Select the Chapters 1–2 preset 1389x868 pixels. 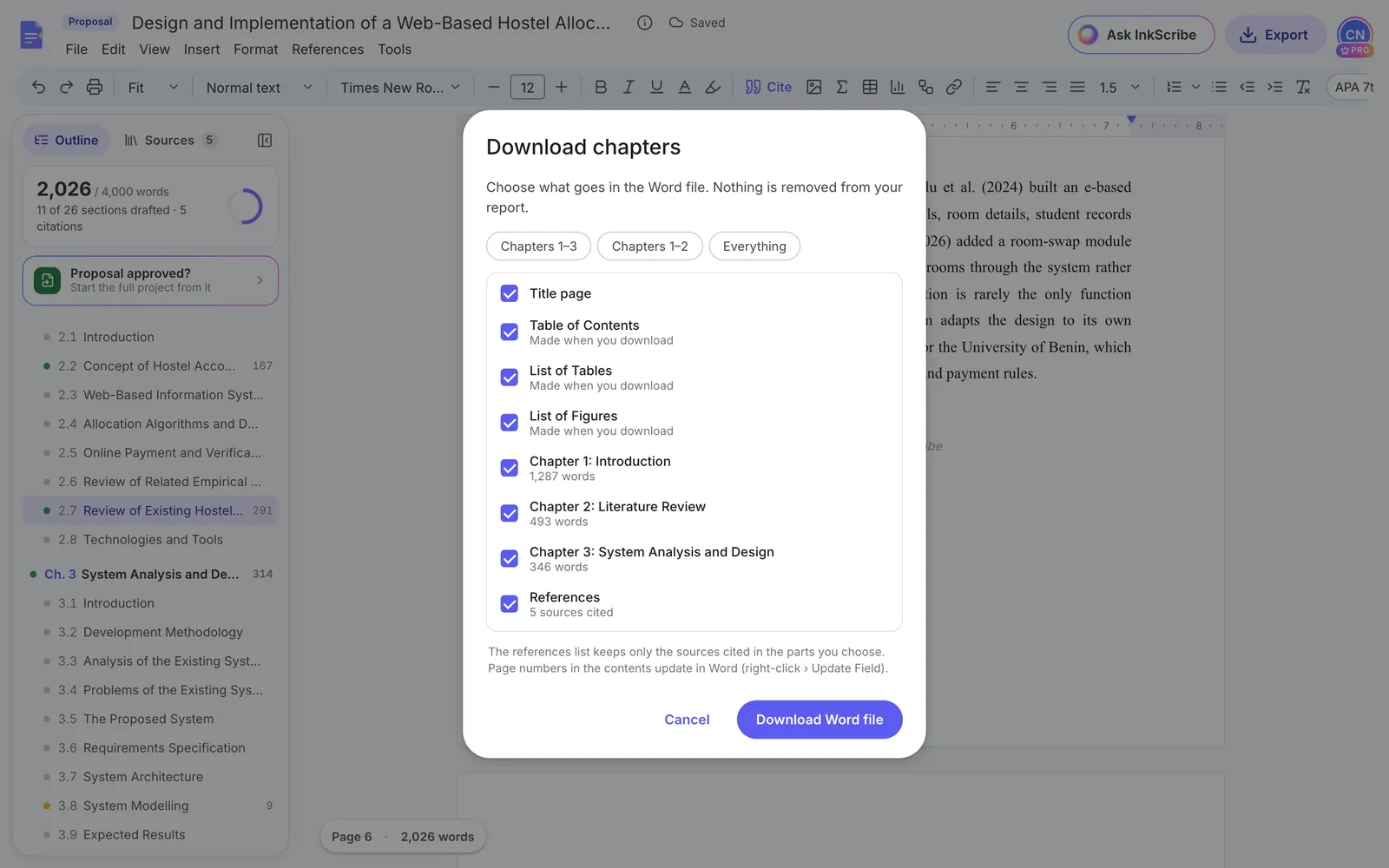(x=649, y=247)
